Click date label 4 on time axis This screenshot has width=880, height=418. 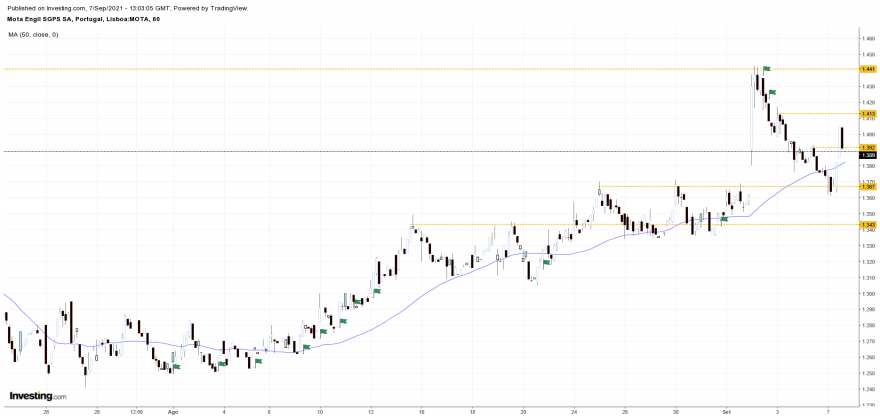point(224,411)
